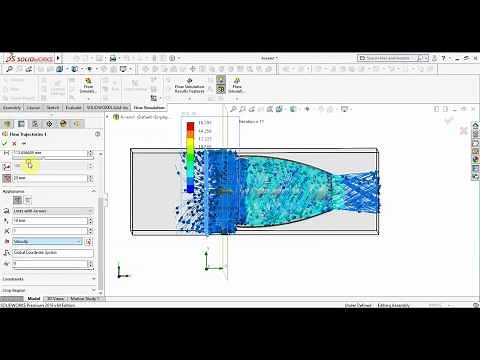Click the SolidWorks logo

29,59
